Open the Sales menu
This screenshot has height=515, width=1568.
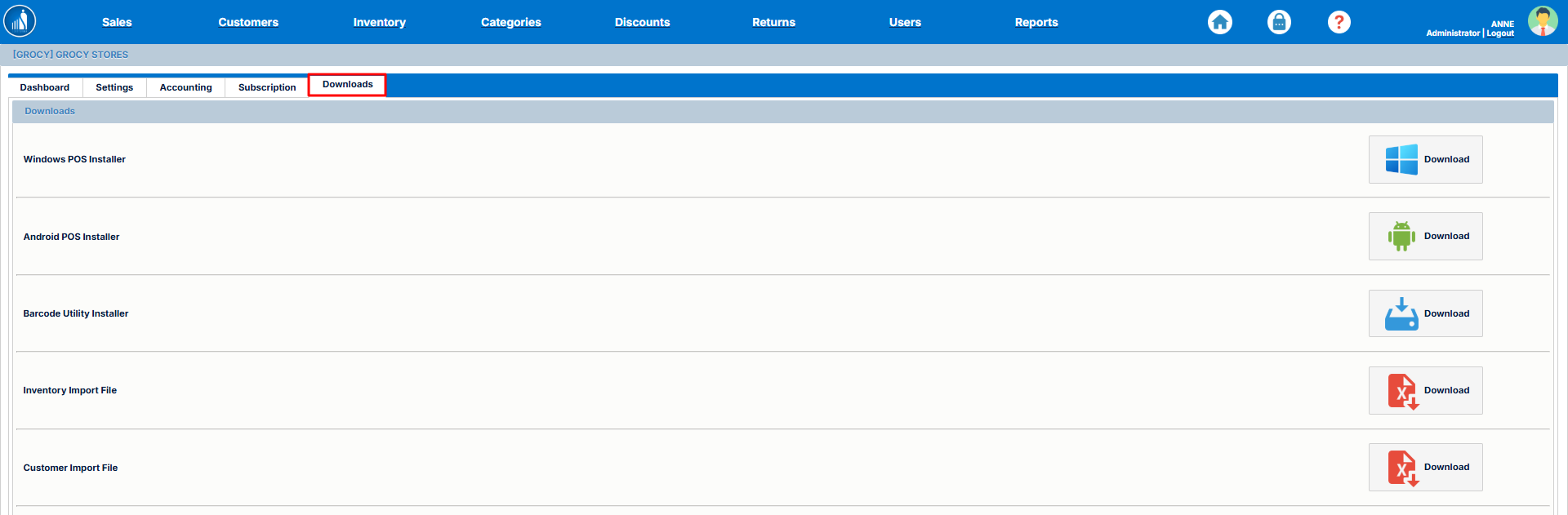[x=117, y=22]
